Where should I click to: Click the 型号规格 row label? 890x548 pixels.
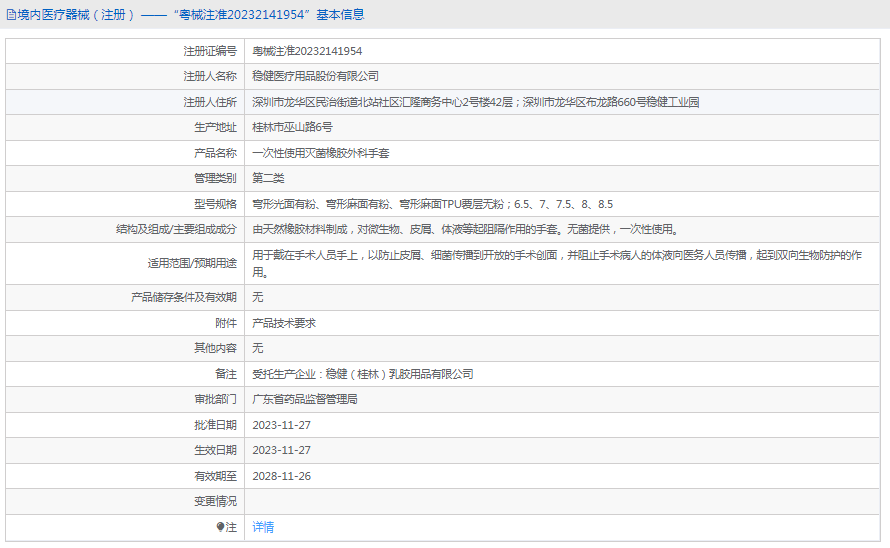(215, 204)
